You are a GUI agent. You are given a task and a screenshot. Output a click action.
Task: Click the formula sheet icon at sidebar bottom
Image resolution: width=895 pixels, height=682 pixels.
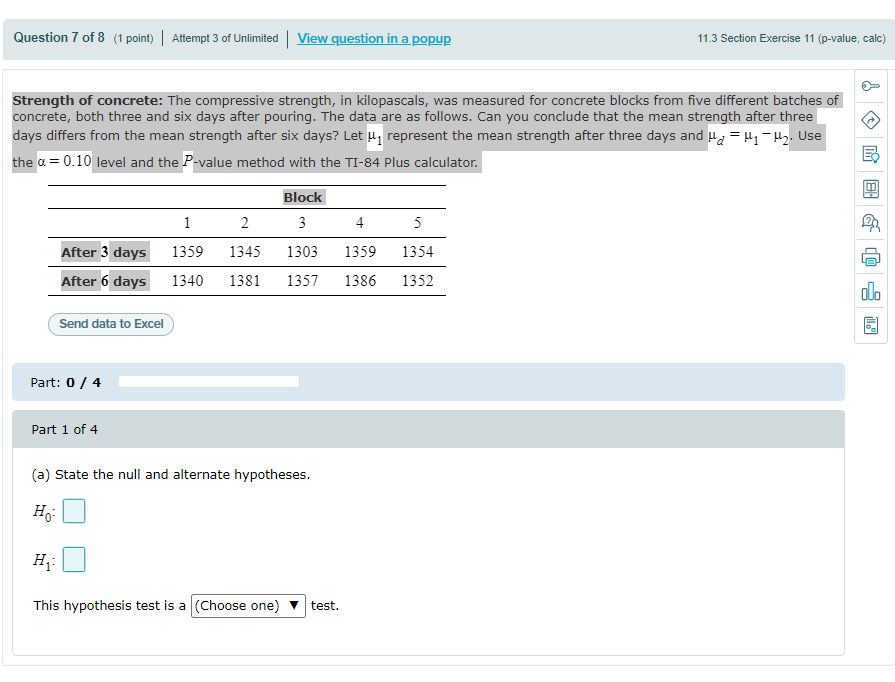pyautogui.click(x=871, y=323)
